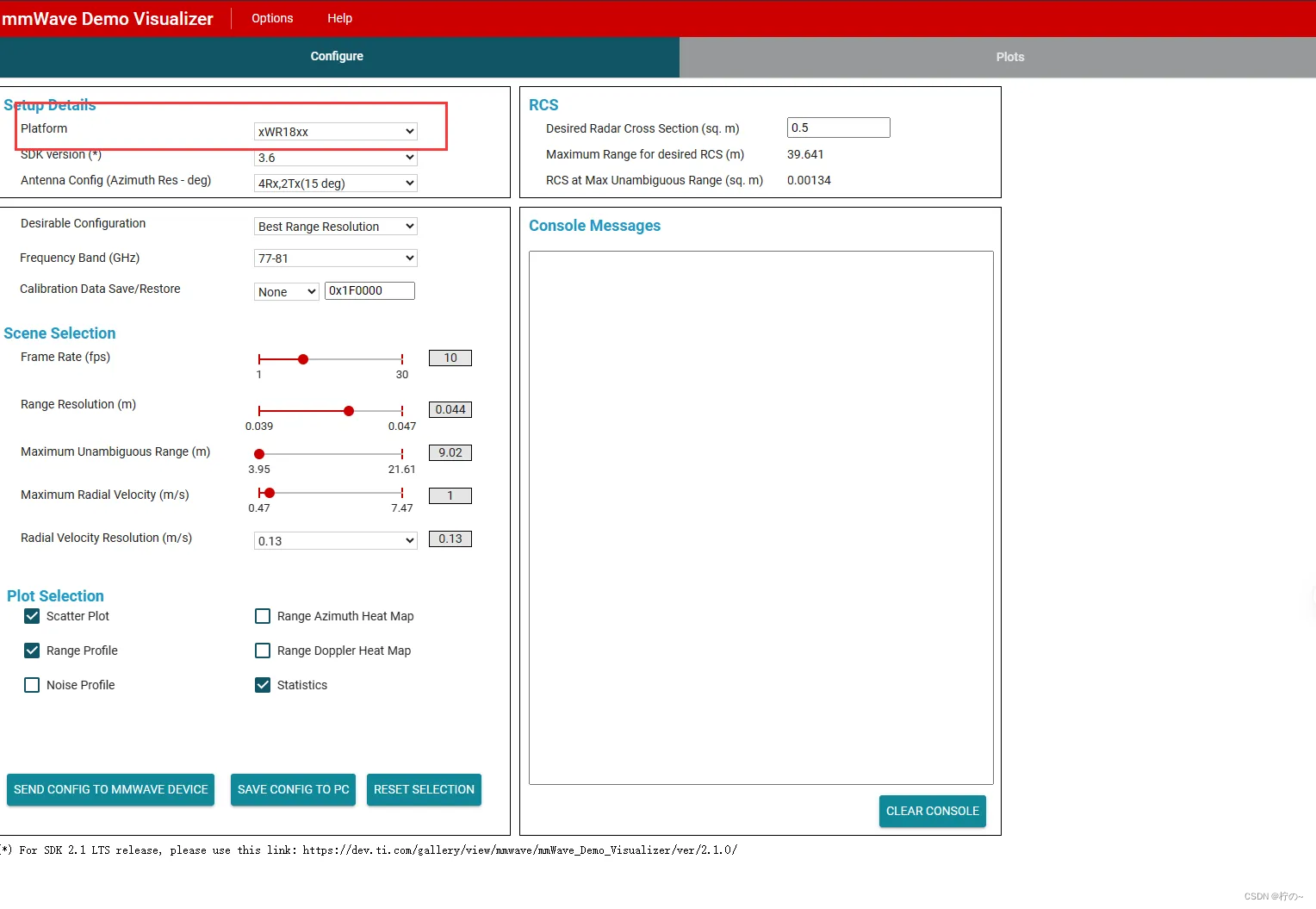This screenshot has height=909, width=1316.
Task: Uncheck the Statistics checkbox
Action: [x=263, y=685]
